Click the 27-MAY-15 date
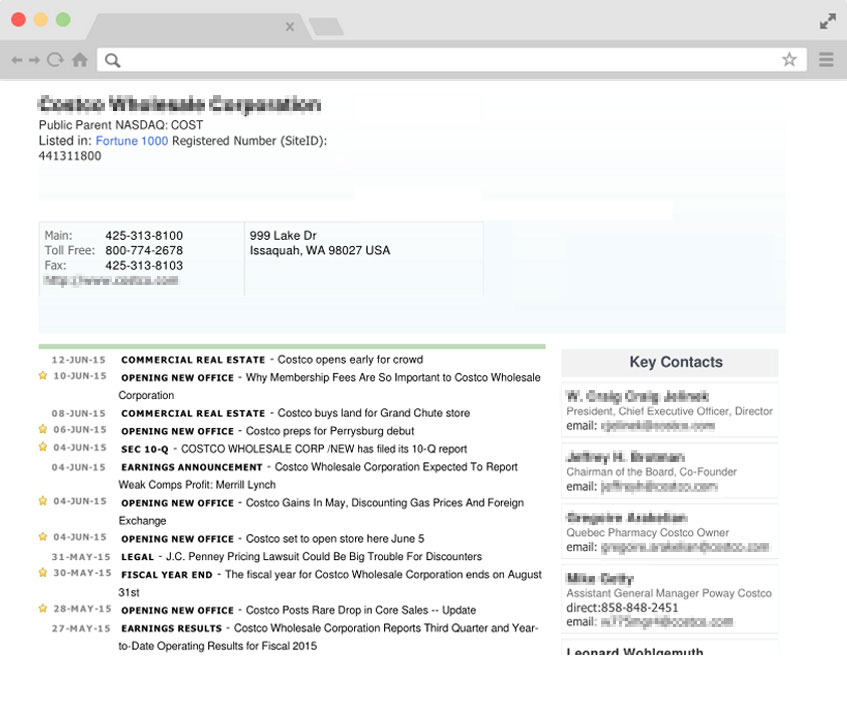847x704 pixels. tap(81, 628)
